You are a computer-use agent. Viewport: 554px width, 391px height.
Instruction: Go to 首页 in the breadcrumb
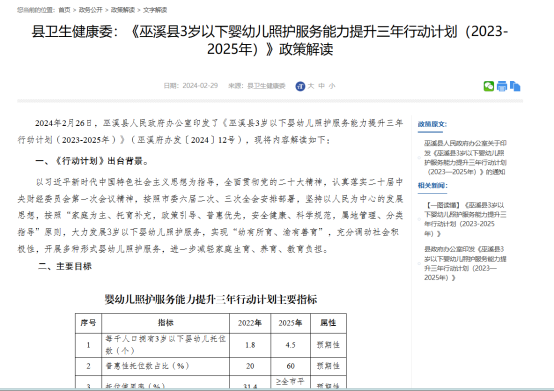(x=64, y=10)
